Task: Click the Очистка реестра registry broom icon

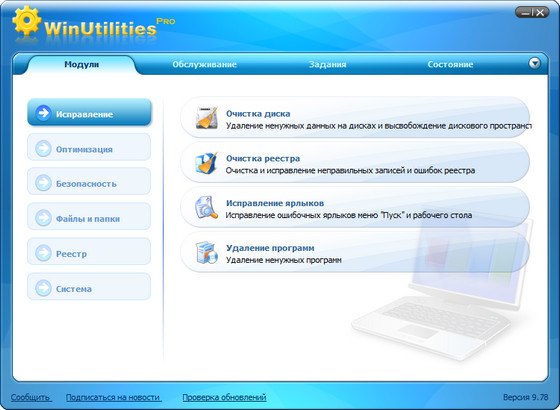Action: (x=206, y=162)
